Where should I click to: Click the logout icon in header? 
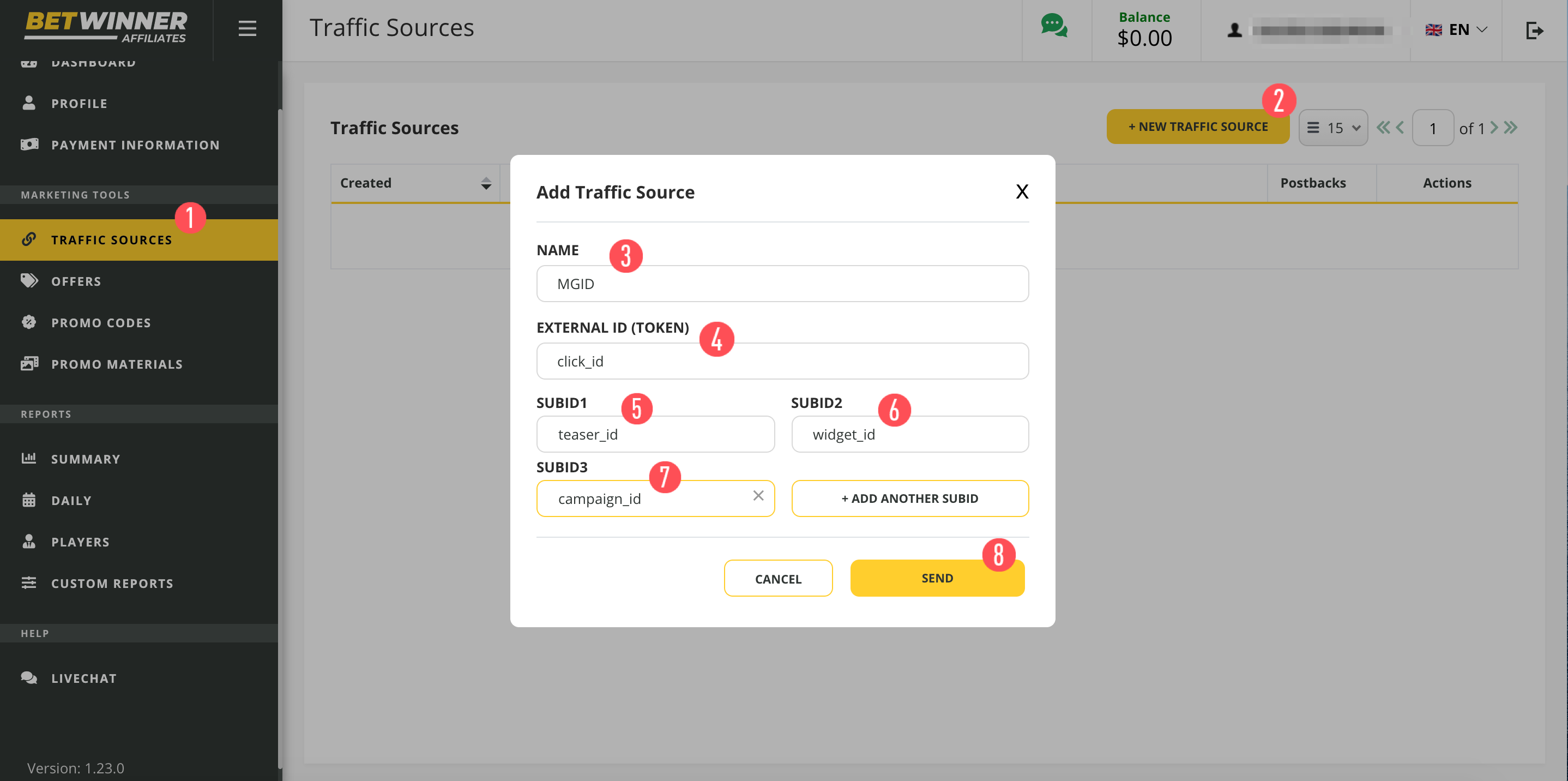point(1534,31)
